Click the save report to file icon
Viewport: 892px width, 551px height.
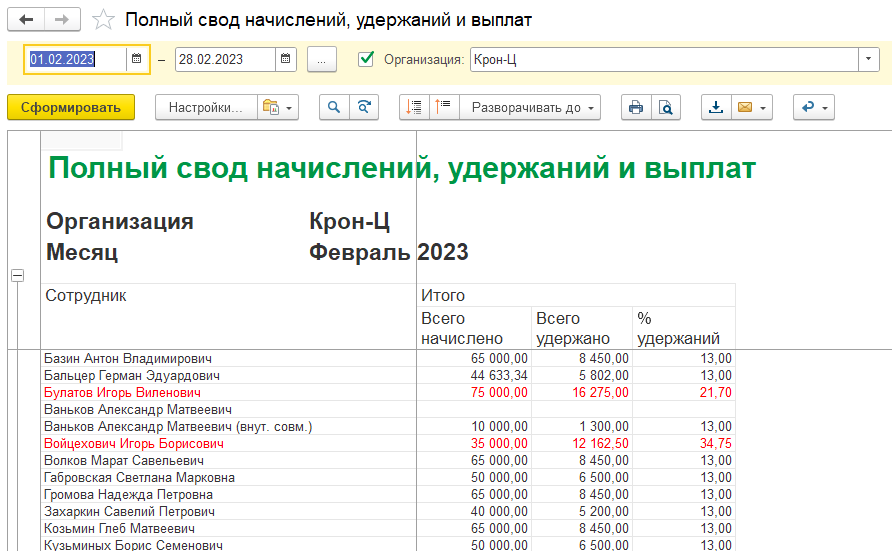[x=716, y=108]
